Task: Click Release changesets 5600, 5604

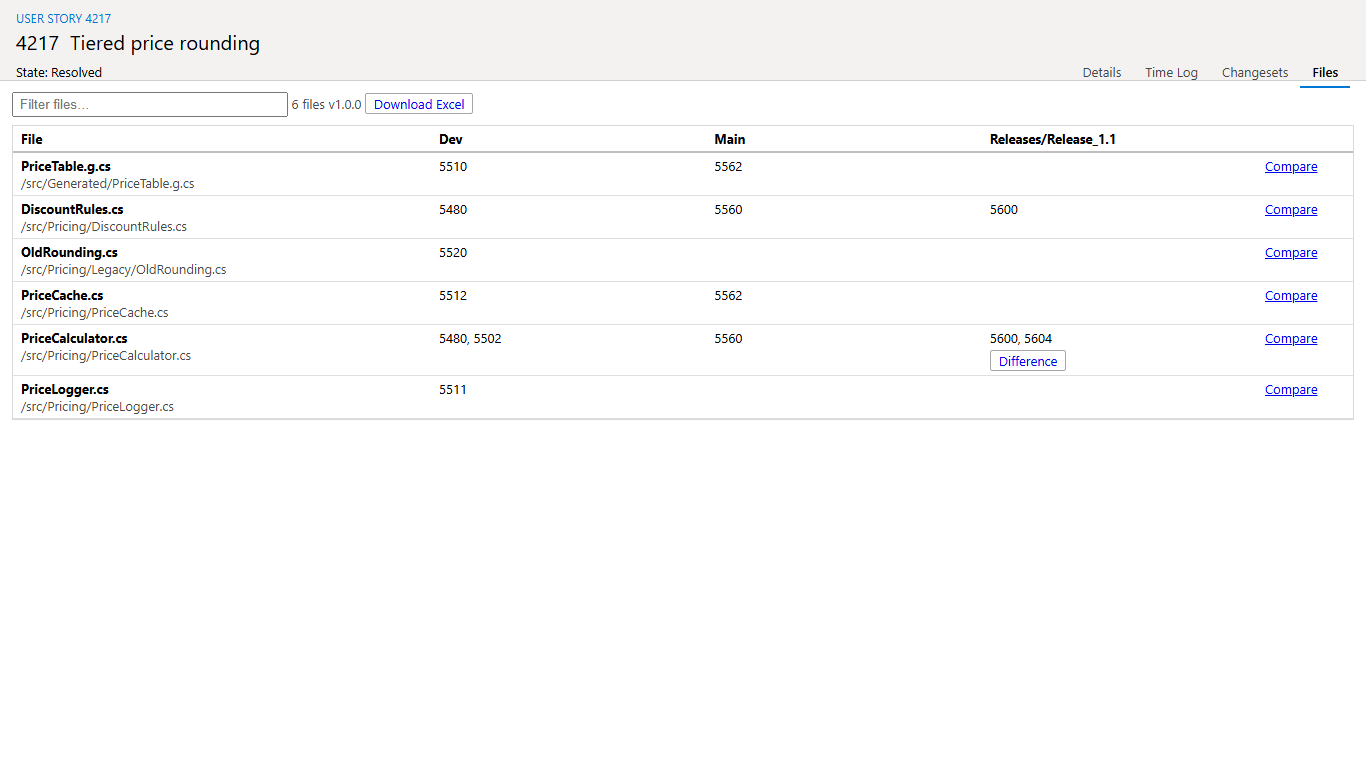Action: [x=1021, y=339]
